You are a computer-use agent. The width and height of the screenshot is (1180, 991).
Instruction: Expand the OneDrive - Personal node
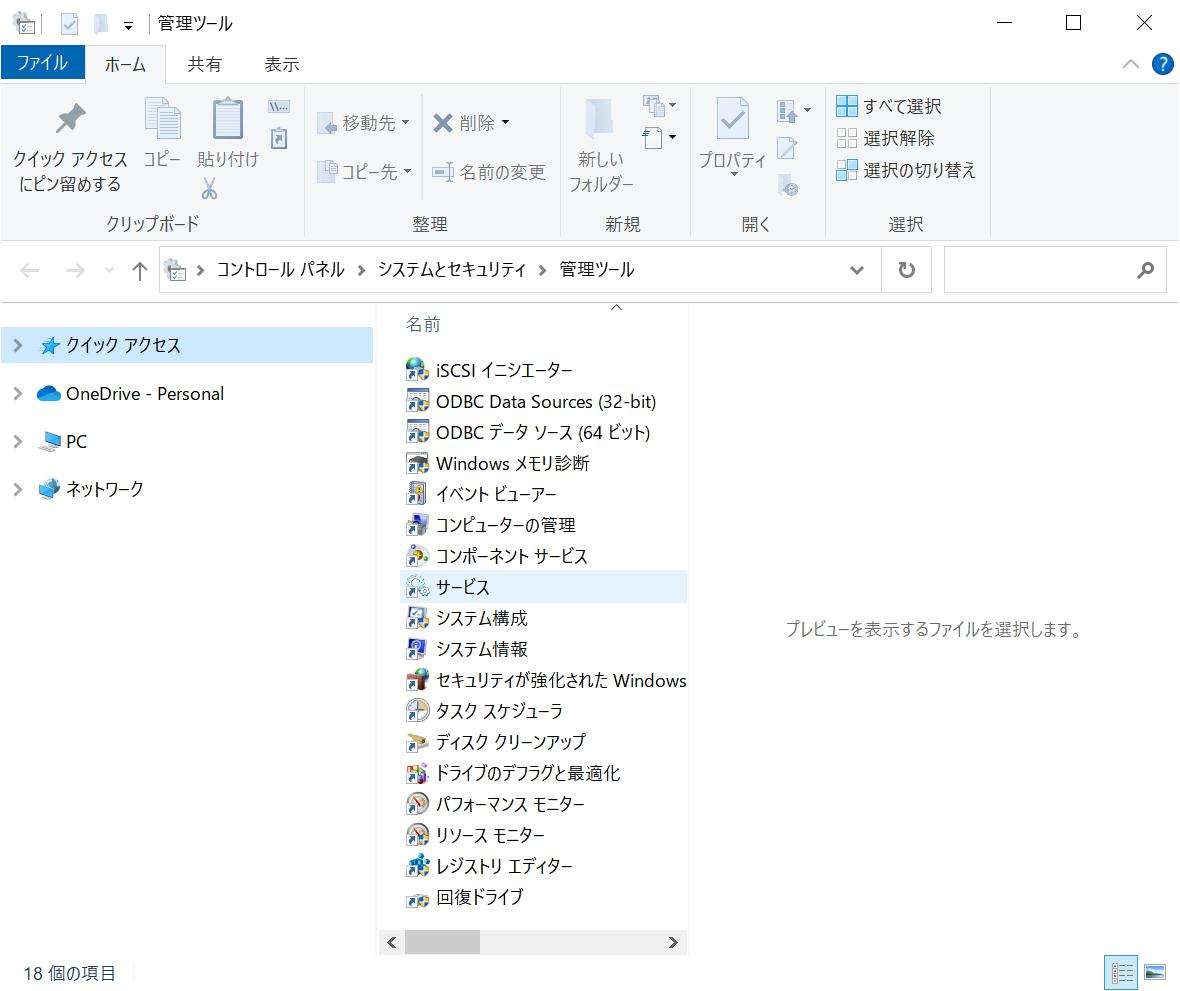point(18,394)
